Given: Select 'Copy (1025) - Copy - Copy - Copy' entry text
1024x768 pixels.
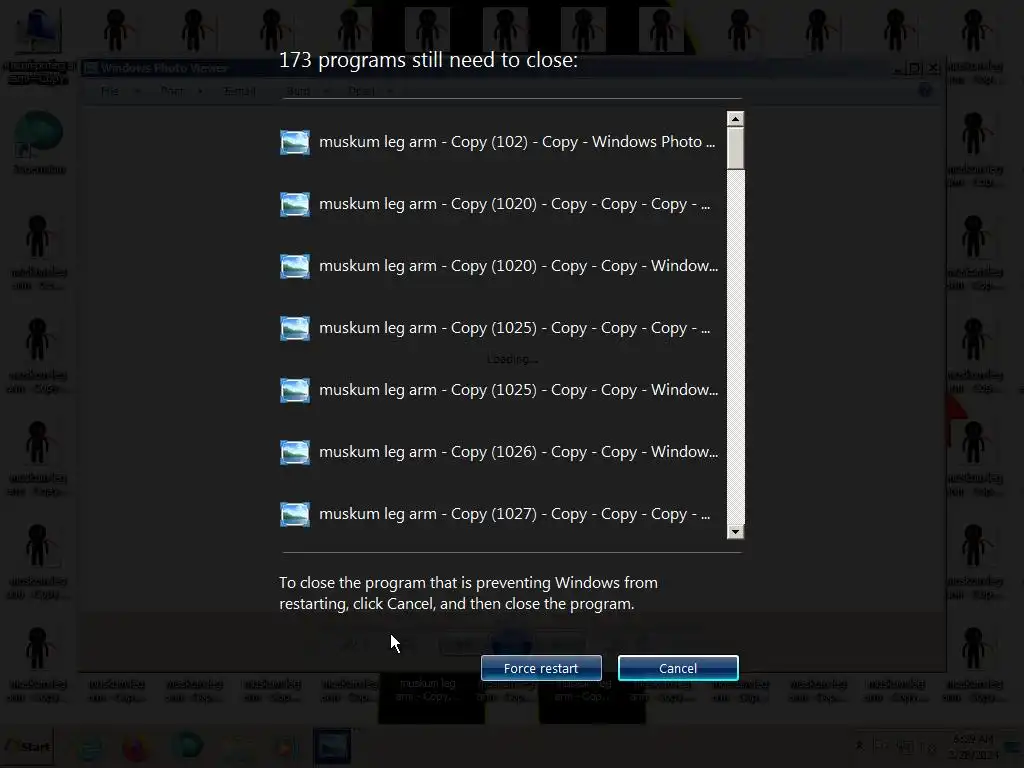Looking at the screenshot, I should [514, 328].
